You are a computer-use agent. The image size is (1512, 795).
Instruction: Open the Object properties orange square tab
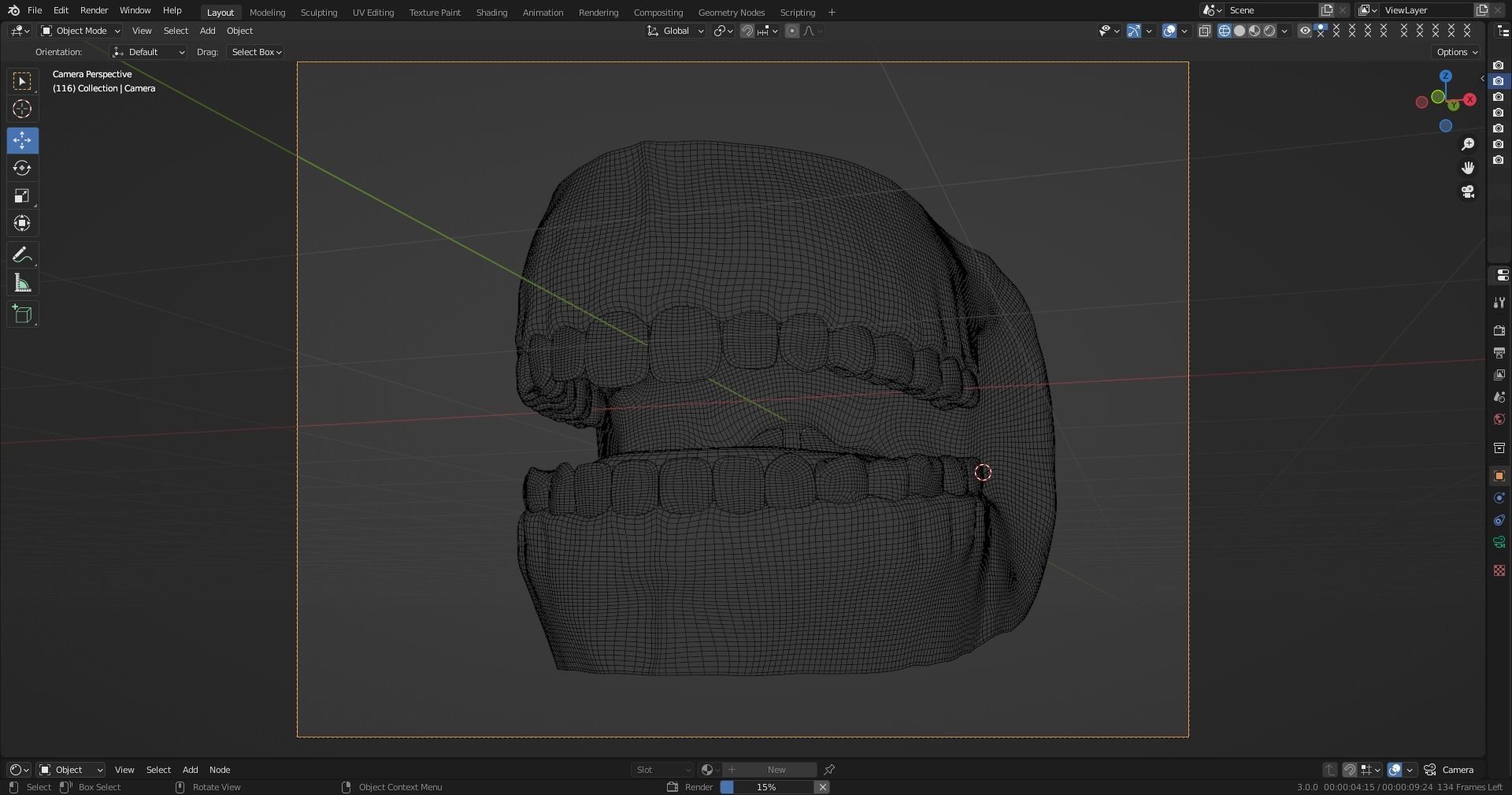click(x=1499, y=476)
